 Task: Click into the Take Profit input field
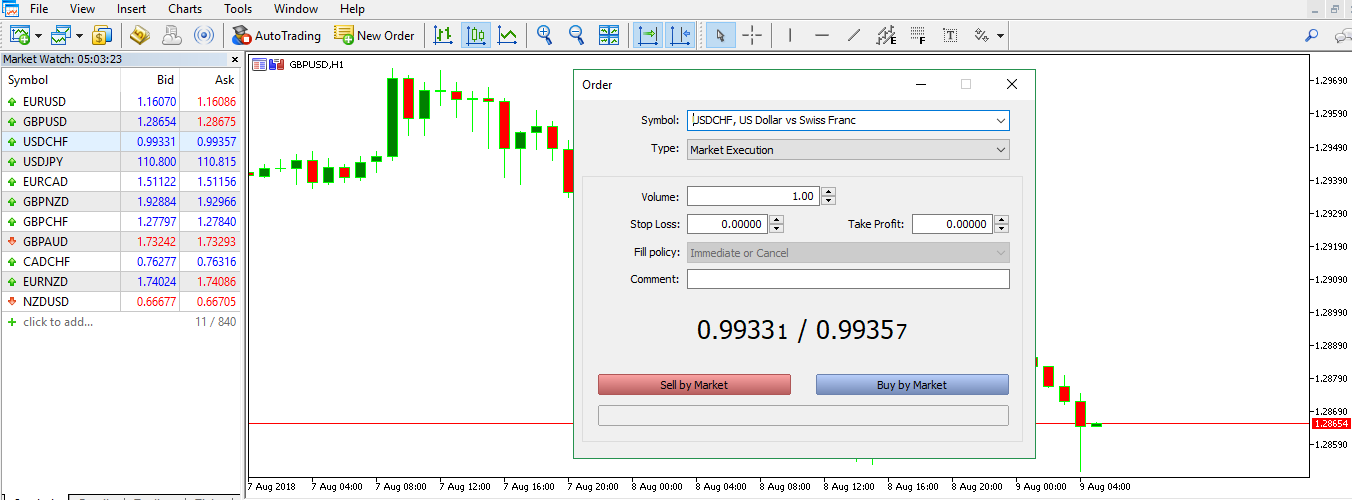pyautogui.click(x=953, y=224)
